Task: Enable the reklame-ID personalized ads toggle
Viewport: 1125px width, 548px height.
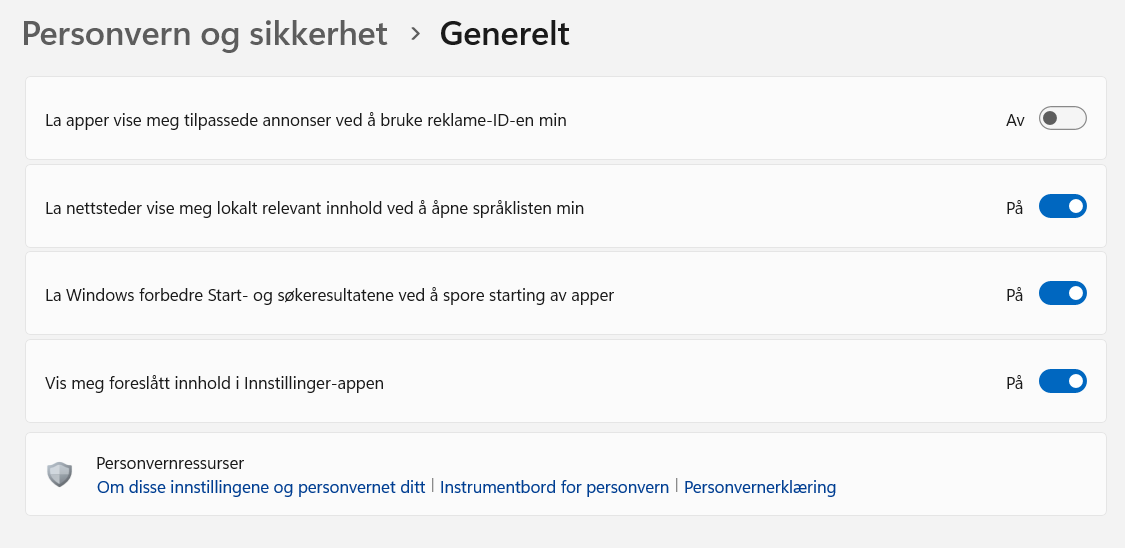Action: coord(1062,119)
